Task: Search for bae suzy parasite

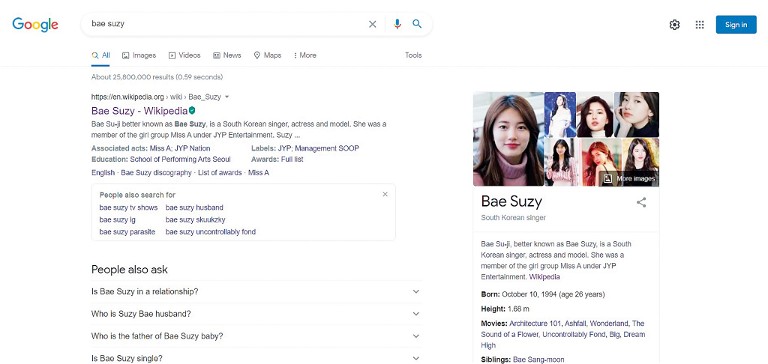Action: point(127,232)
